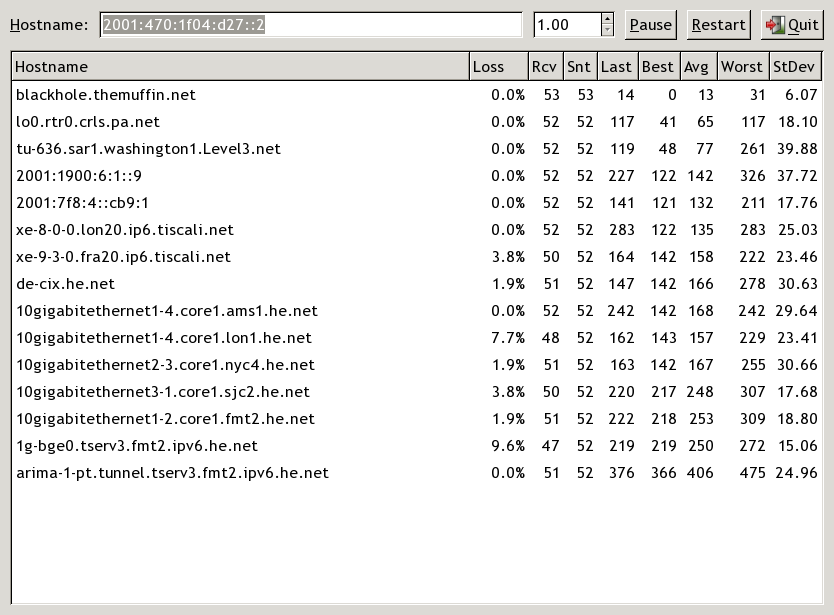Viewport: 834px width, 615px height.
Task: Select the 2001:7f8:4::cb9:1 hop
Action: [417, 203]
